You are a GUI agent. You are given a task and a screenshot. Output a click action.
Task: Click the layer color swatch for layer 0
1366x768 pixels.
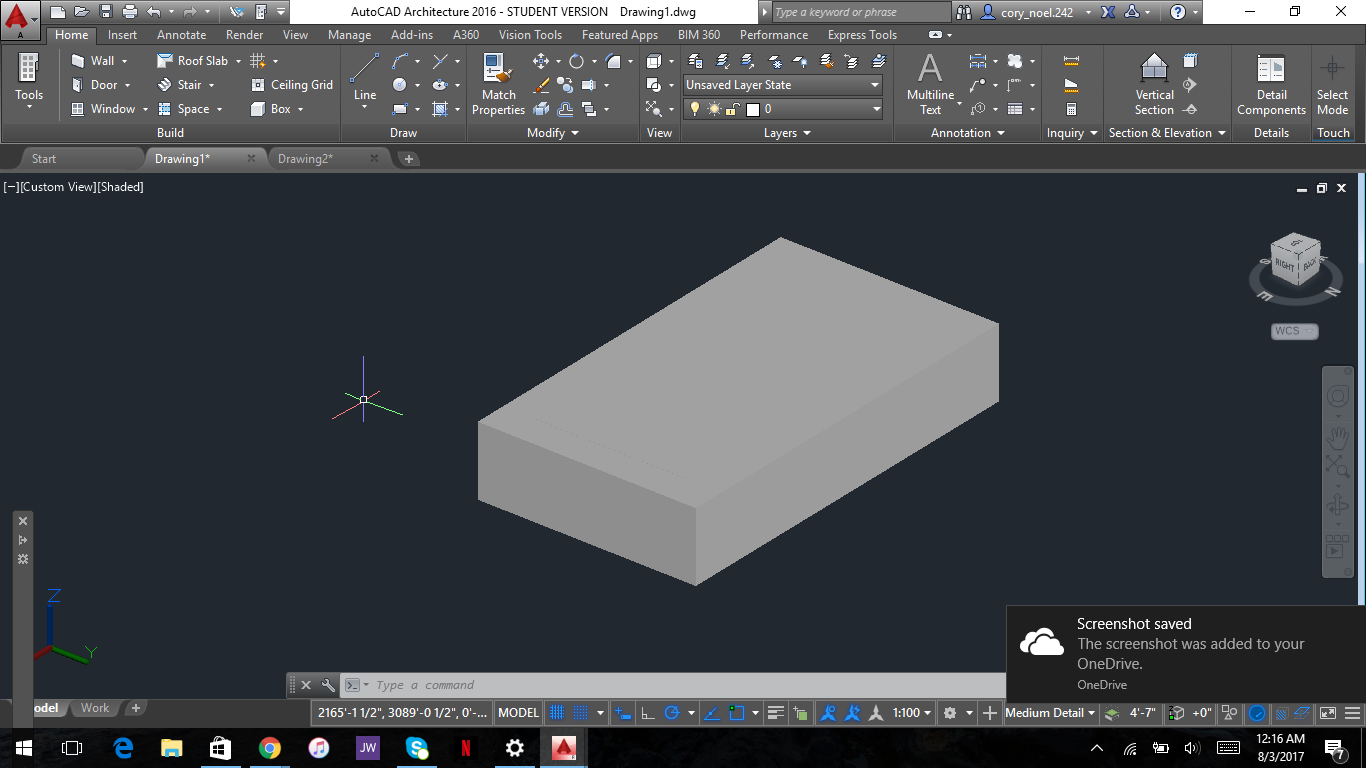pos(753,107)
